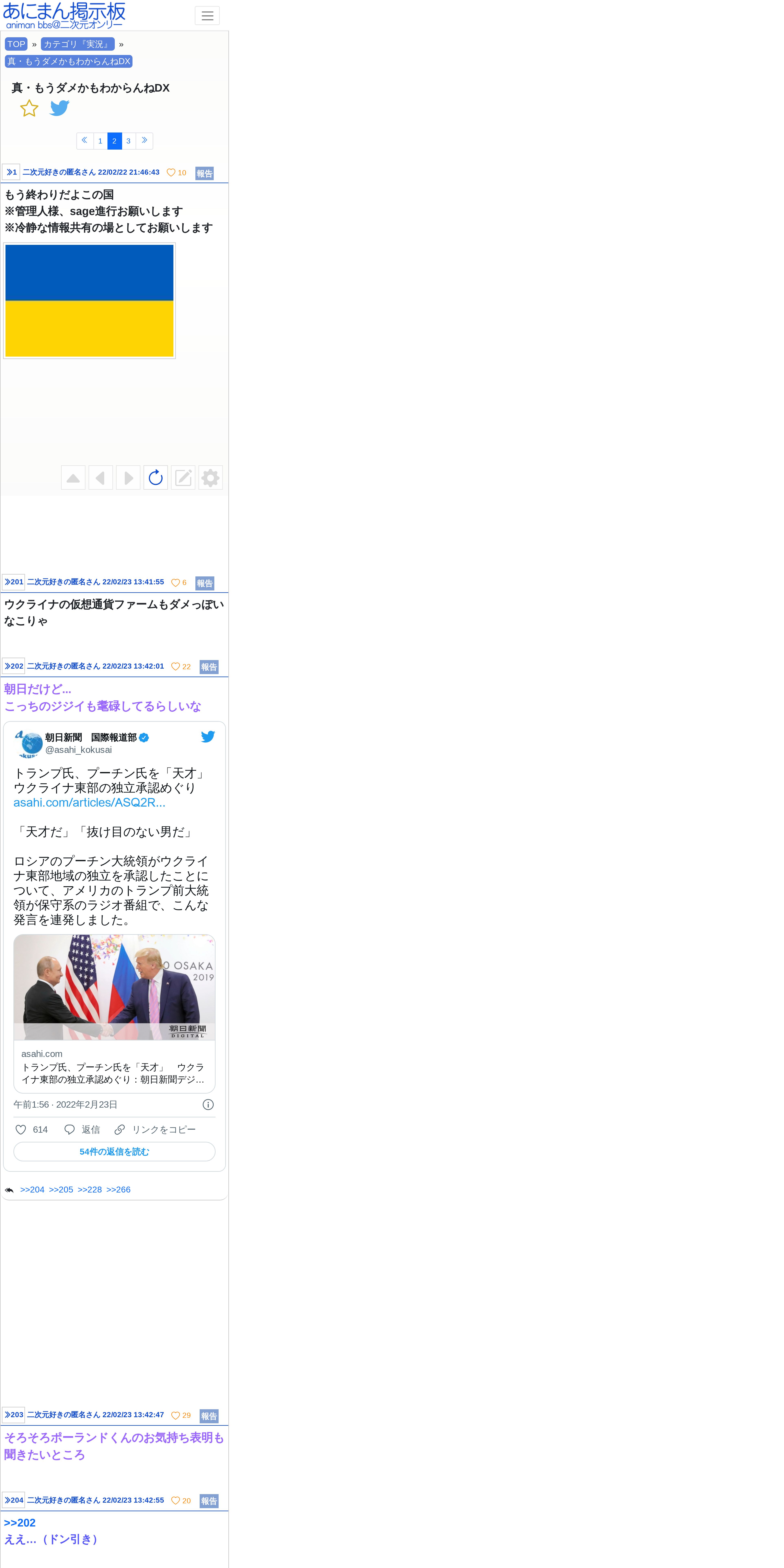Like post 1 with the heart icon
Viewport: 784px width, 1568px height.
[171, 173]
